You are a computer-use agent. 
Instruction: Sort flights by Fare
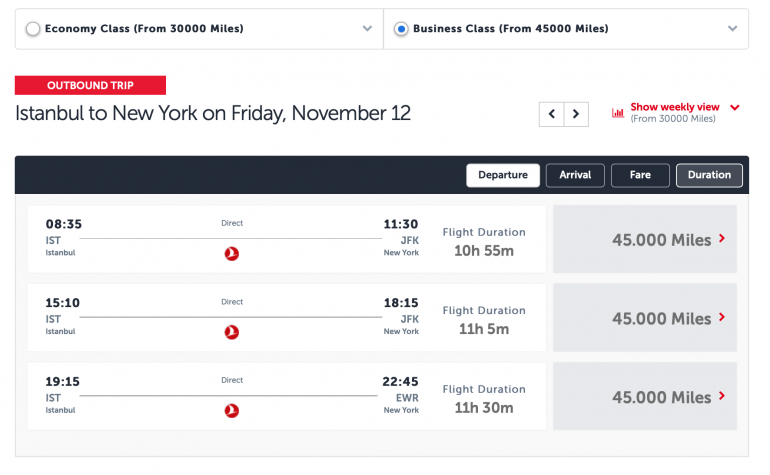coord(641,175)
